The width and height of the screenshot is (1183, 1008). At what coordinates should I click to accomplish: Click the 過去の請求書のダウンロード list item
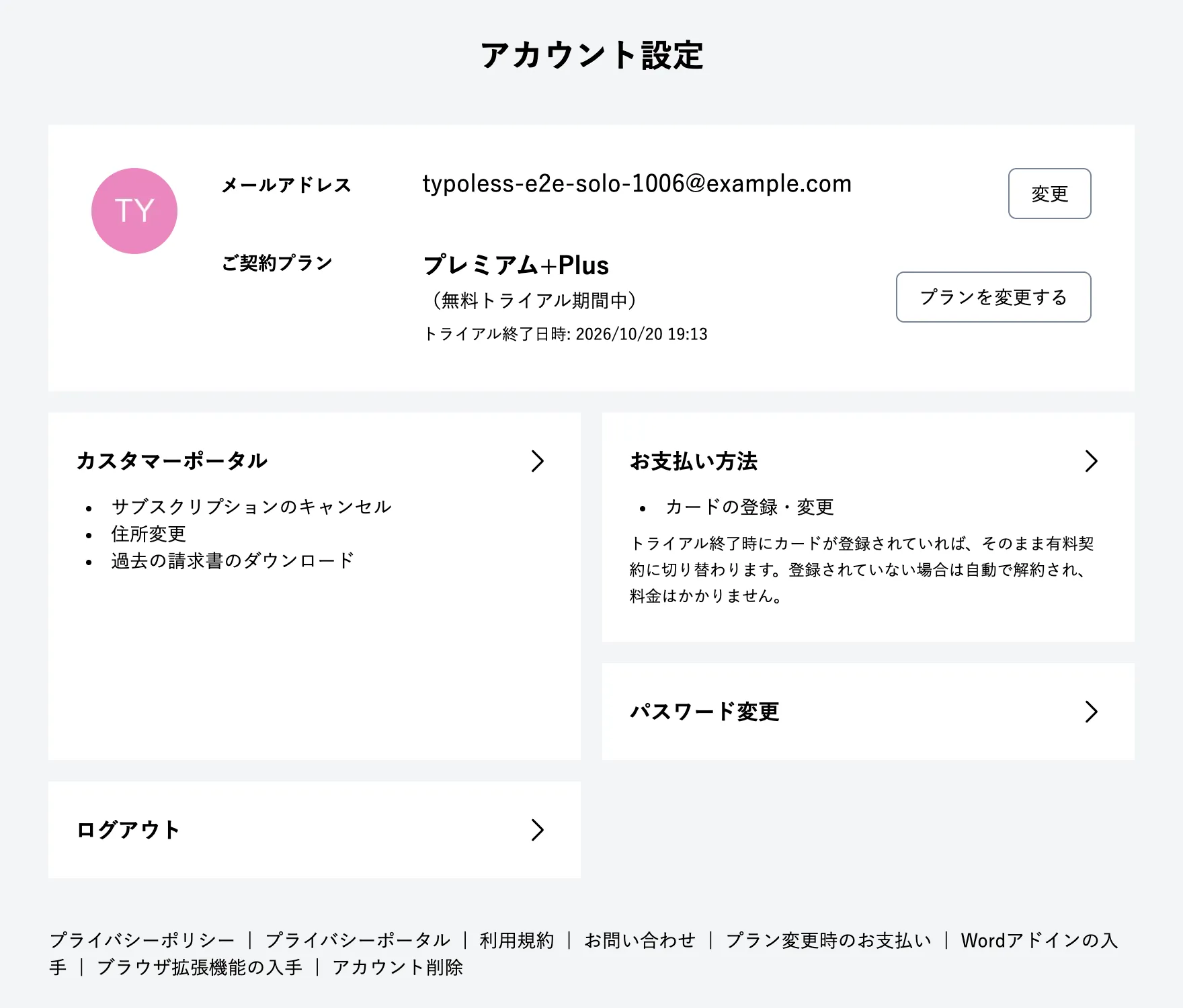(233, 560)
